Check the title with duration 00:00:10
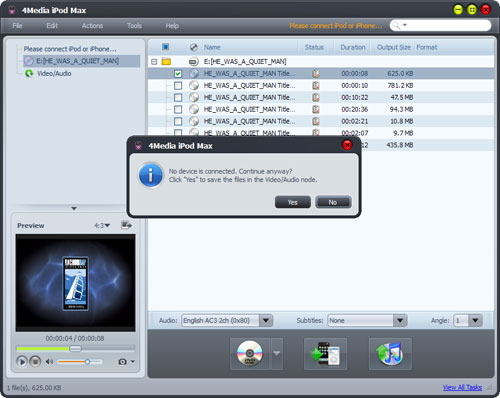This screenshot has height=398, width=500. pyautogui.click(x=178, y=86)
